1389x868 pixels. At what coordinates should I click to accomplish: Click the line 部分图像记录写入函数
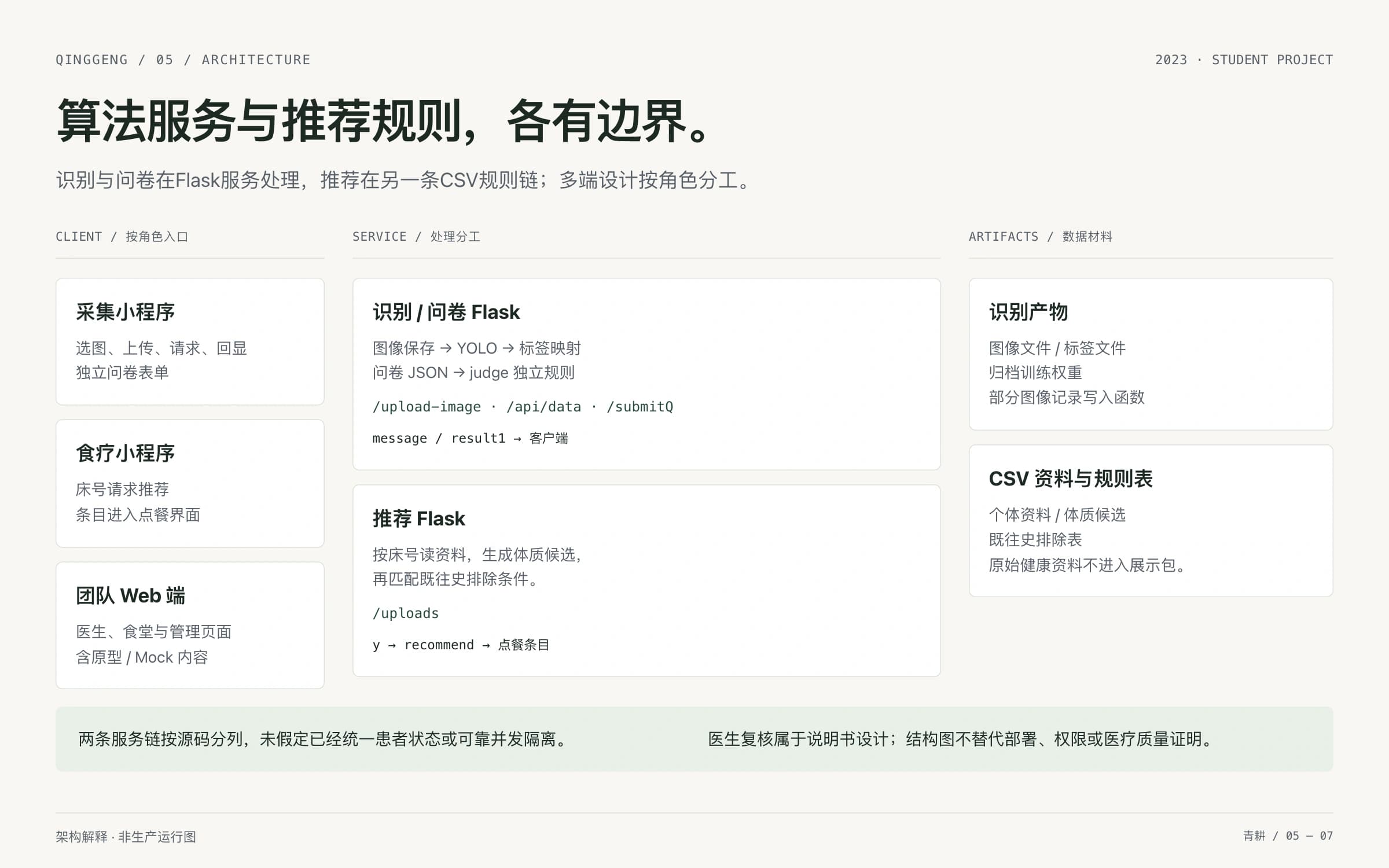(x=1067, y=398)
